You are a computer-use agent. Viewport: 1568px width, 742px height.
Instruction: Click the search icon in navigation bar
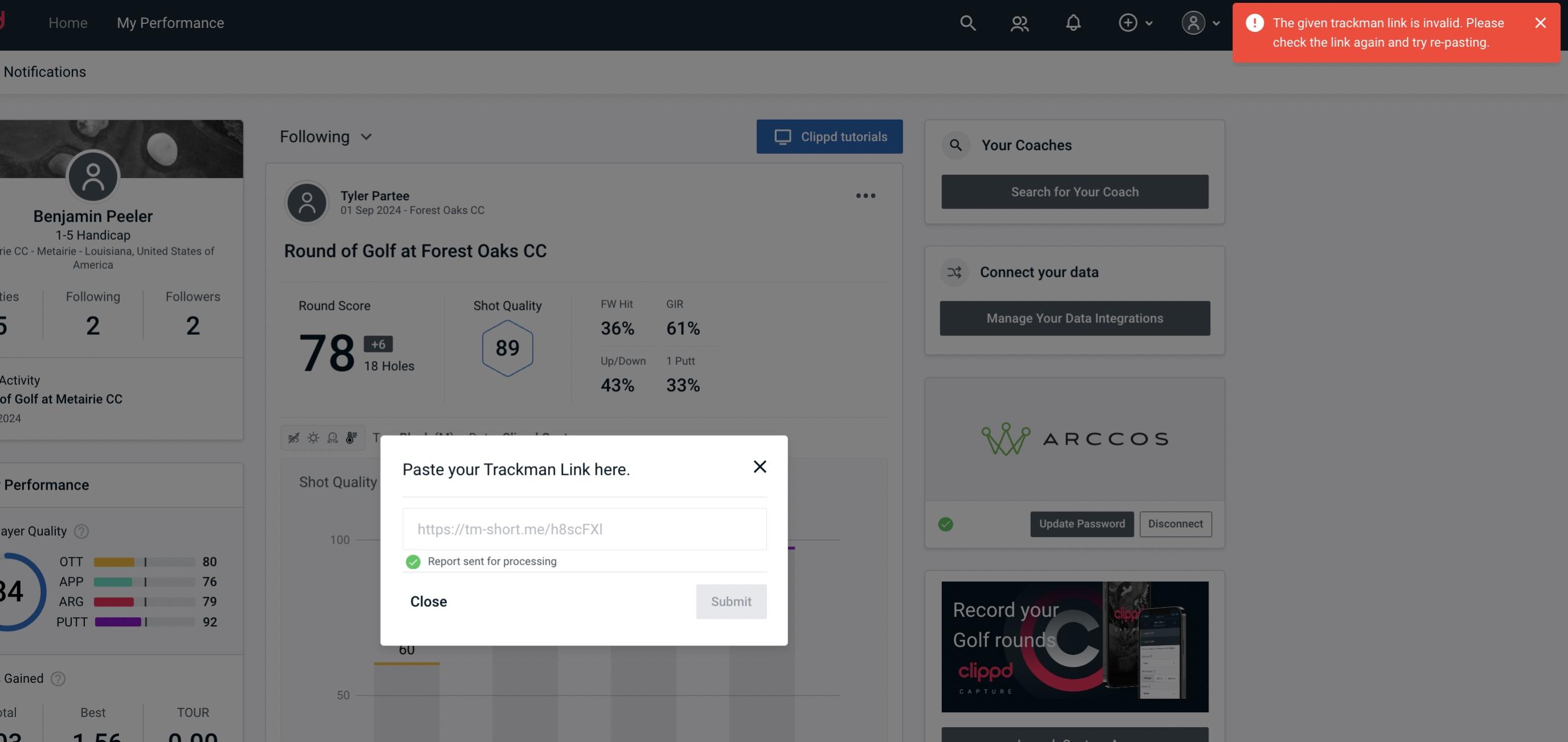tap(967, 22)
